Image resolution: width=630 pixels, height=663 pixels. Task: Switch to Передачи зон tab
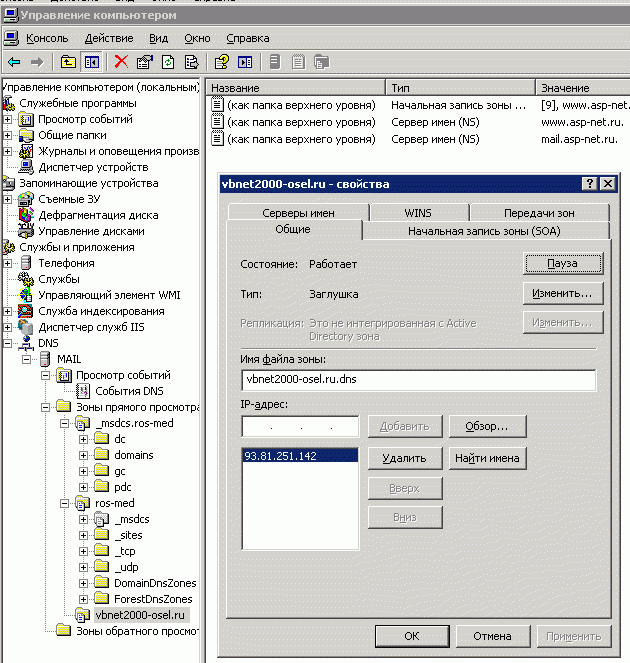539,213
